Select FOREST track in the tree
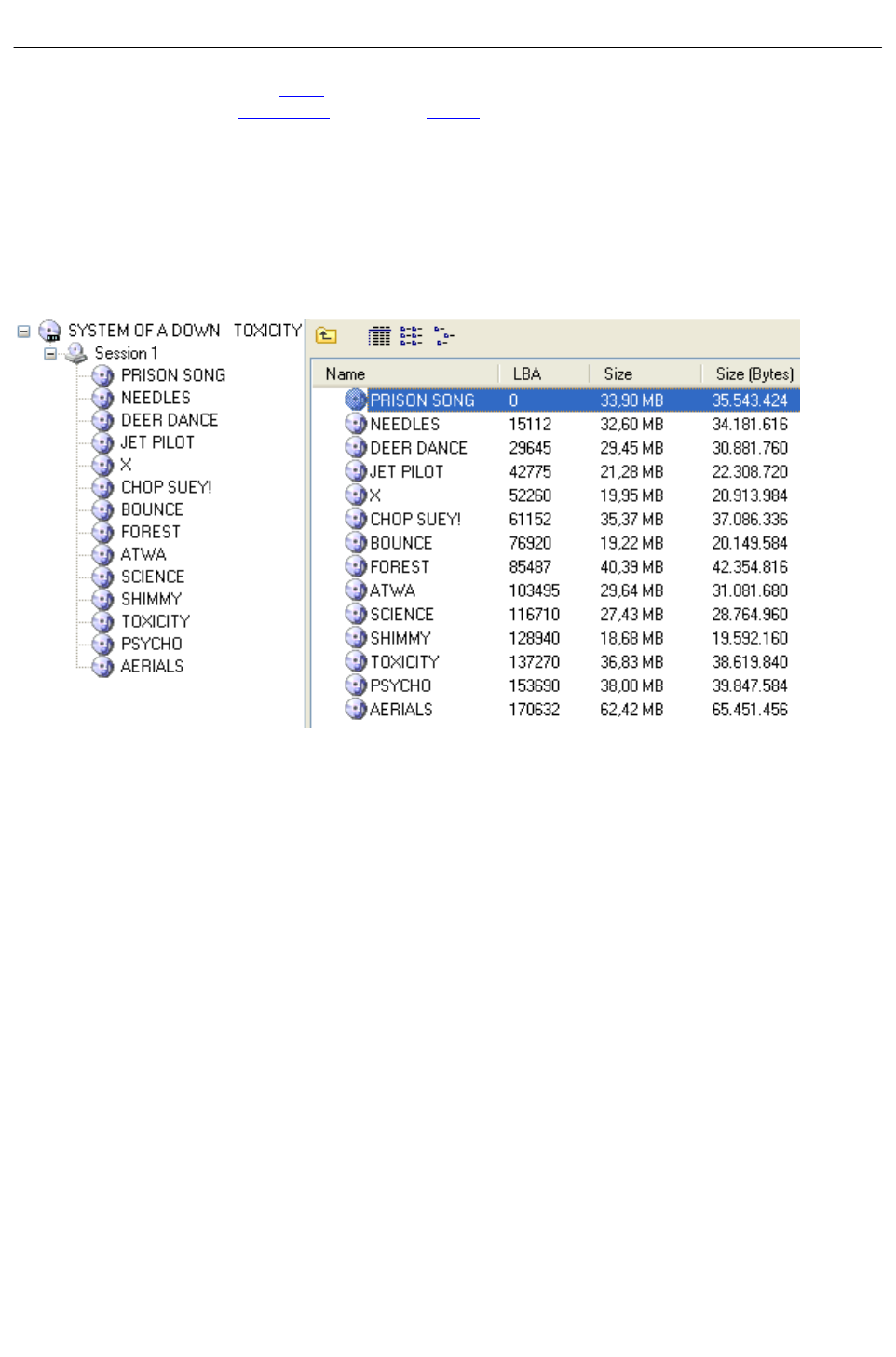This screenshot has height=1357, width=896. (x=151, y=532)
